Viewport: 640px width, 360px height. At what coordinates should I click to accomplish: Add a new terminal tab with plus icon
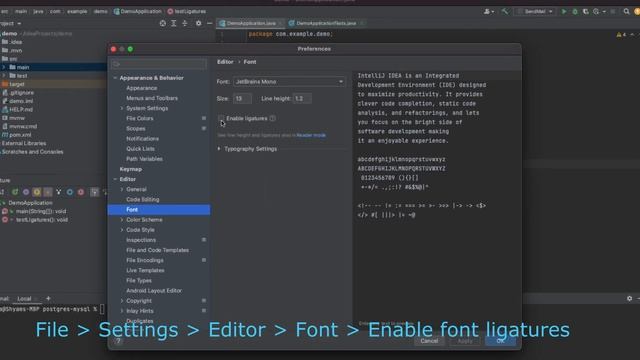48,298
